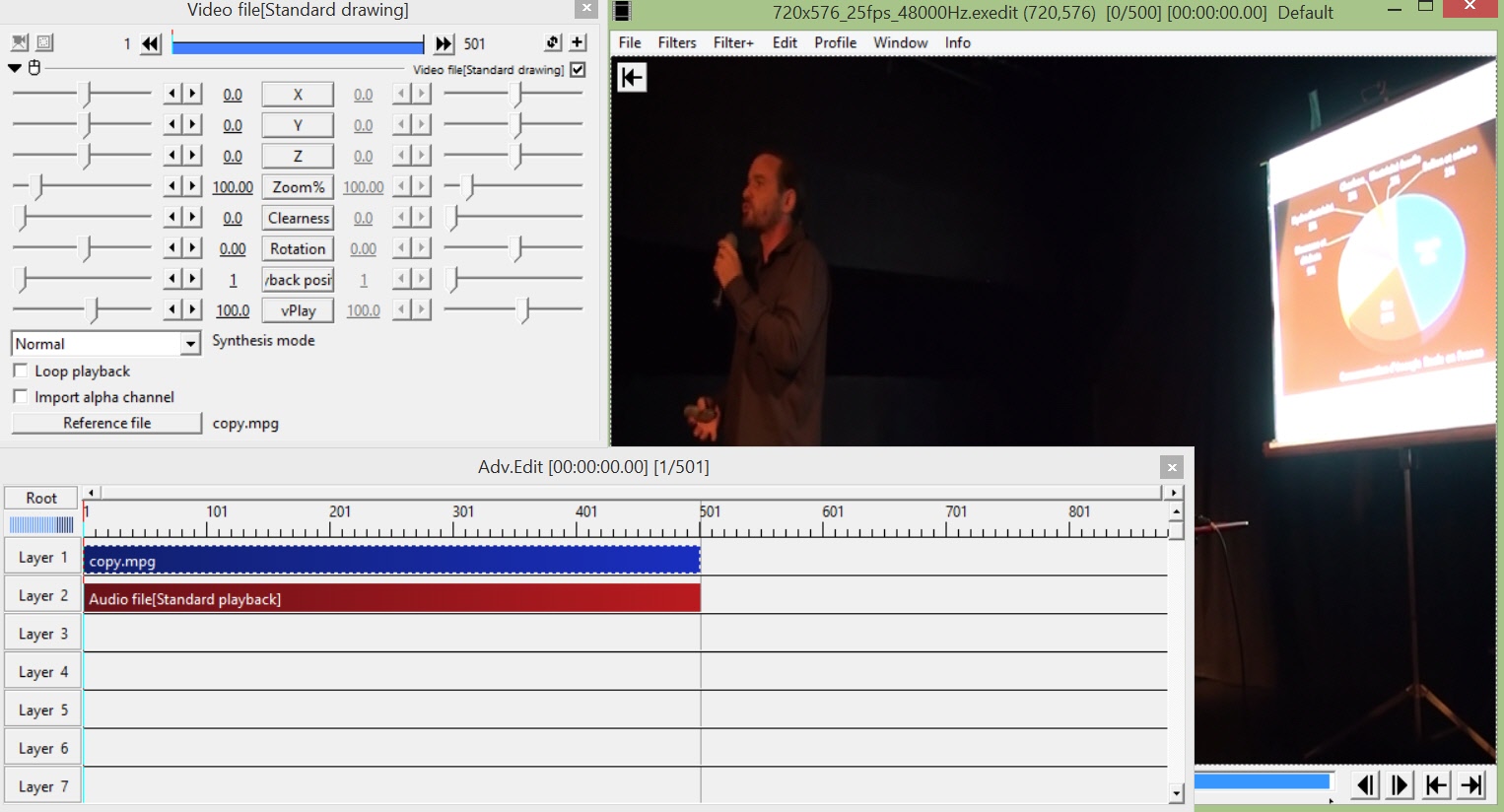Increase left Z value with right arrow
Screen dimensions: 1504x812
tap(193, 156)
